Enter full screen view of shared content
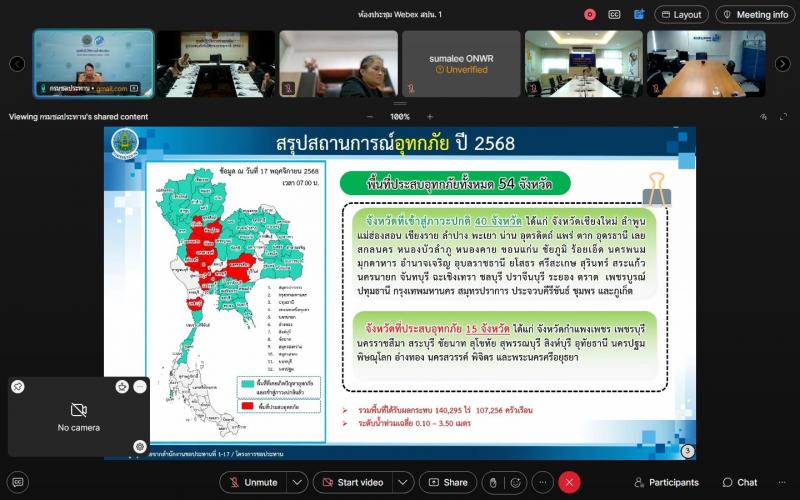Screen dimensions: 800x500 click(783, 117)
